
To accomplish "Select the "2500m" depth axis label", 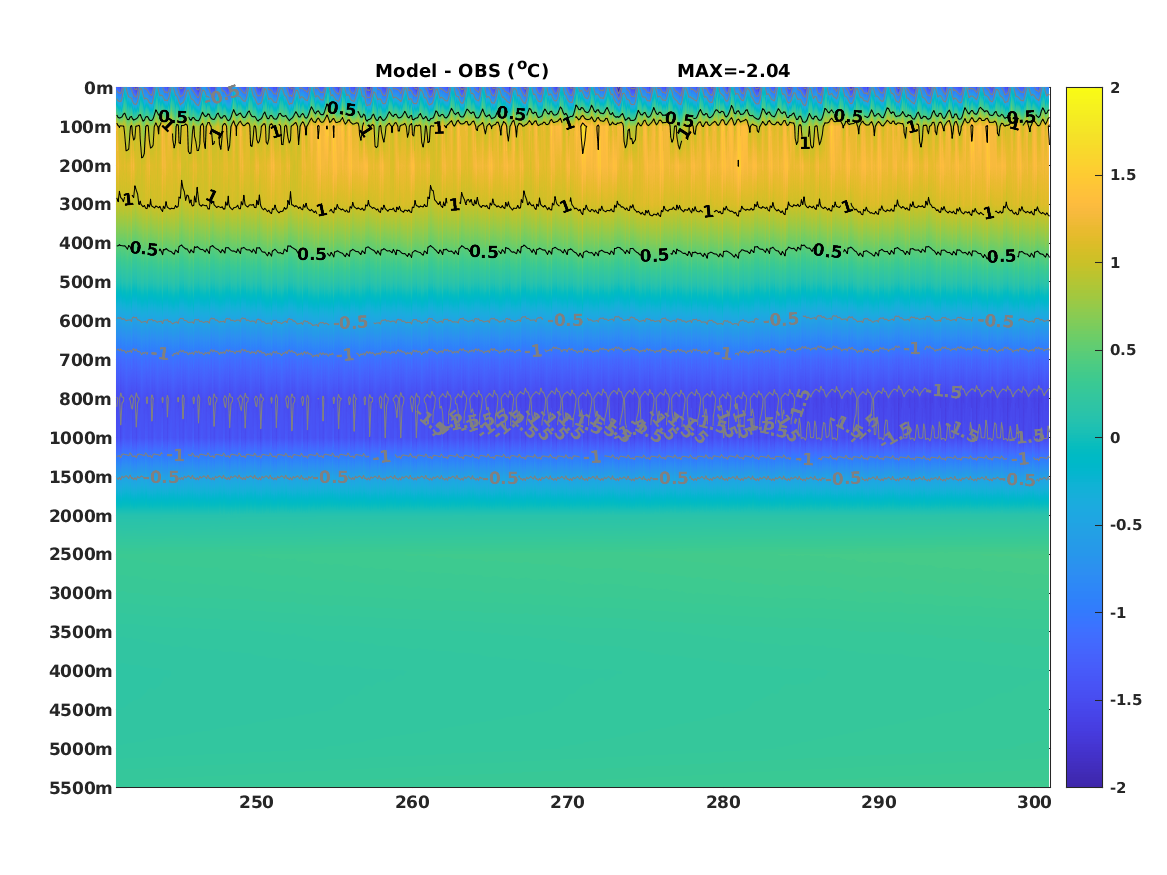I will coord(81,554).
